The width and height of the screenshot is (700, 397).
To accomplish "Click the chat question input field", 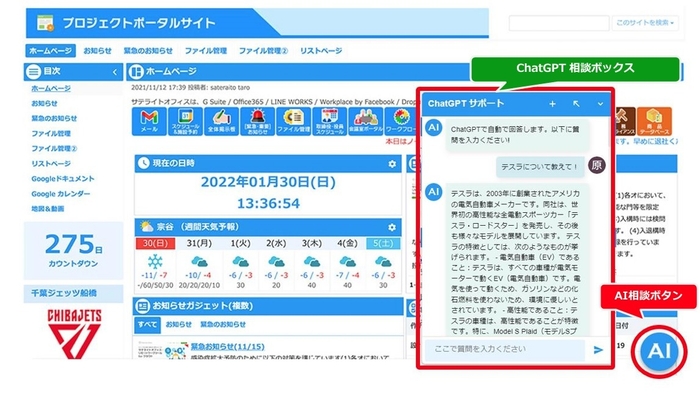I will (x=505, y=350).
